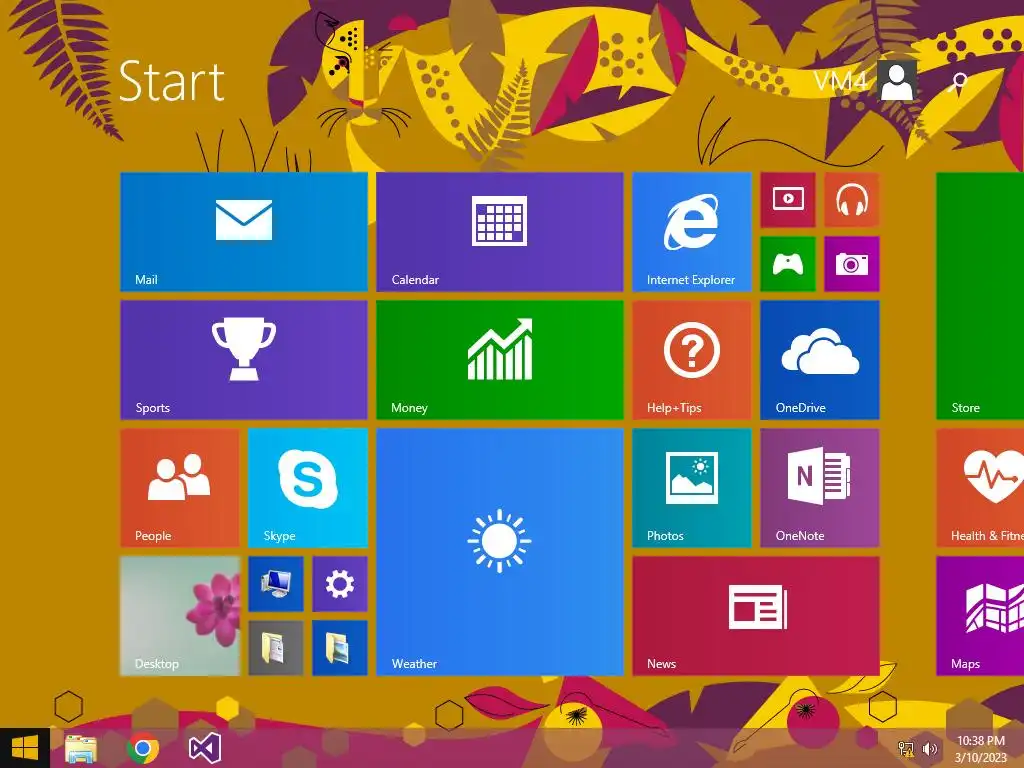Open the Documents folder tile
Screen dimensions: 1024x768
coord(276,648)
